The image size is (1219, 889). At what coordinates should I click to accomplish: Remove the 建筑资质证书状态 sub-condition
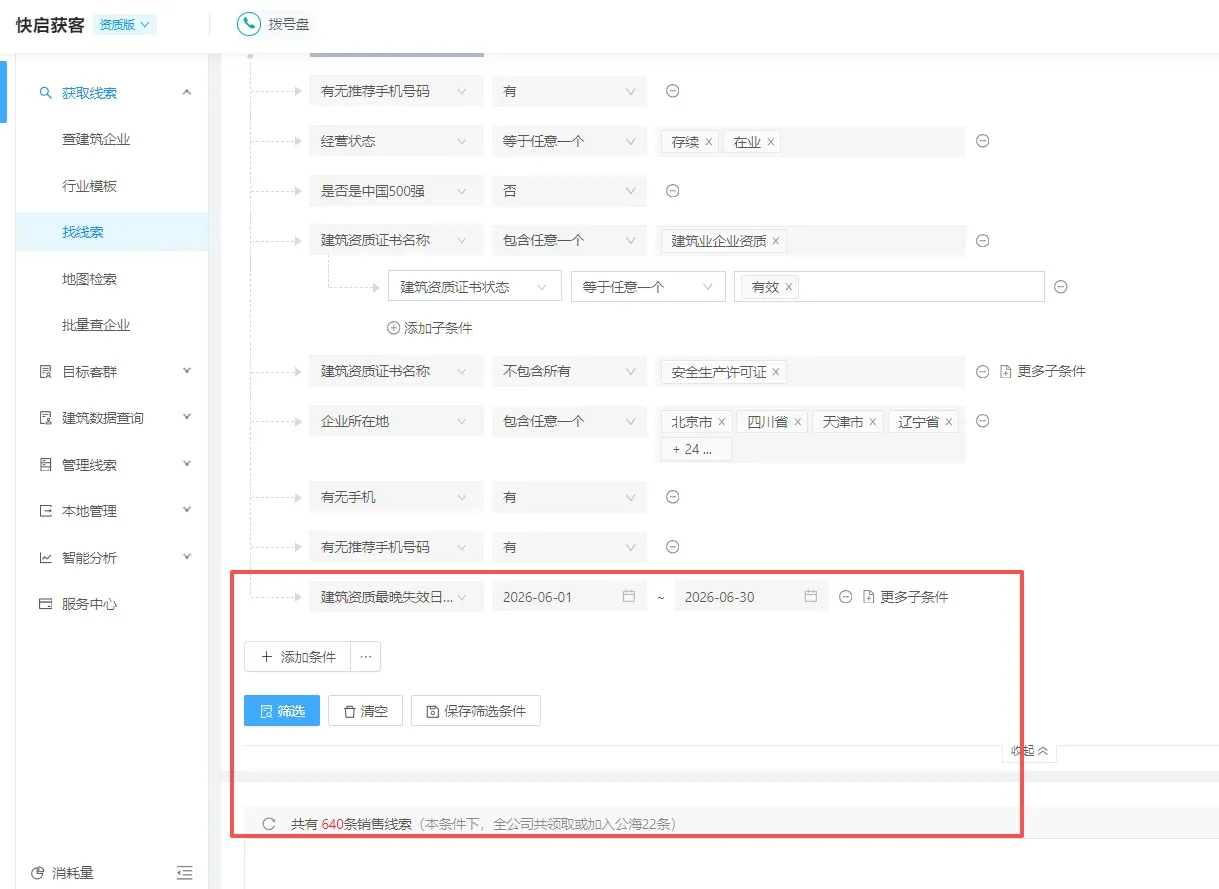coord(1061,287)
